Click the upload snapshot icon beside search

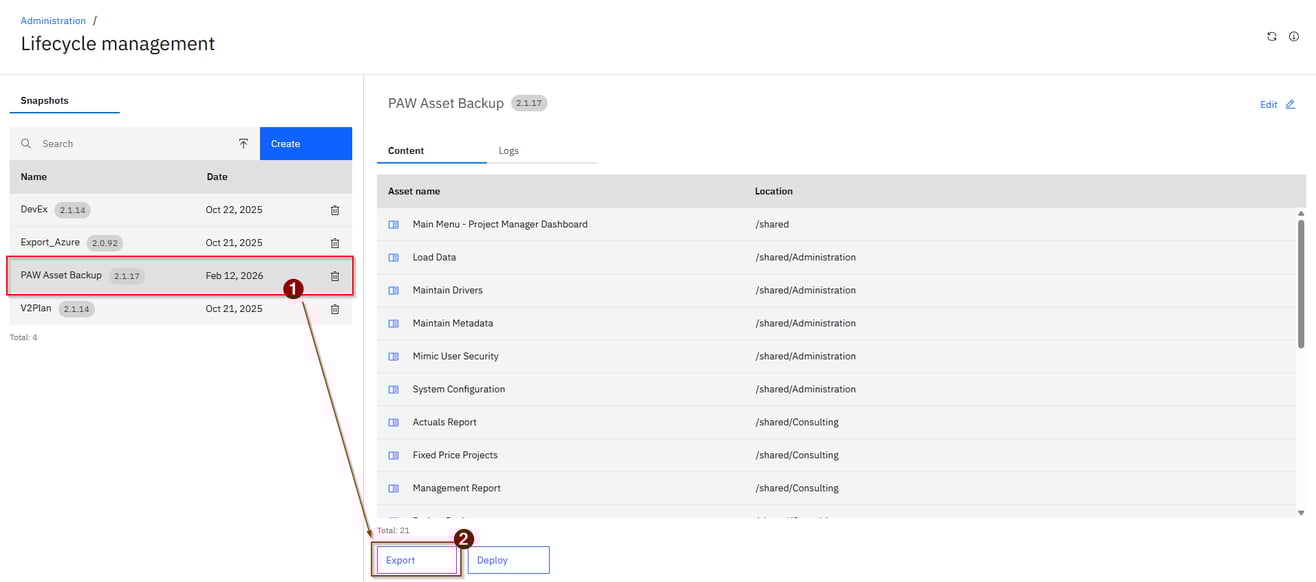(243, 144)
